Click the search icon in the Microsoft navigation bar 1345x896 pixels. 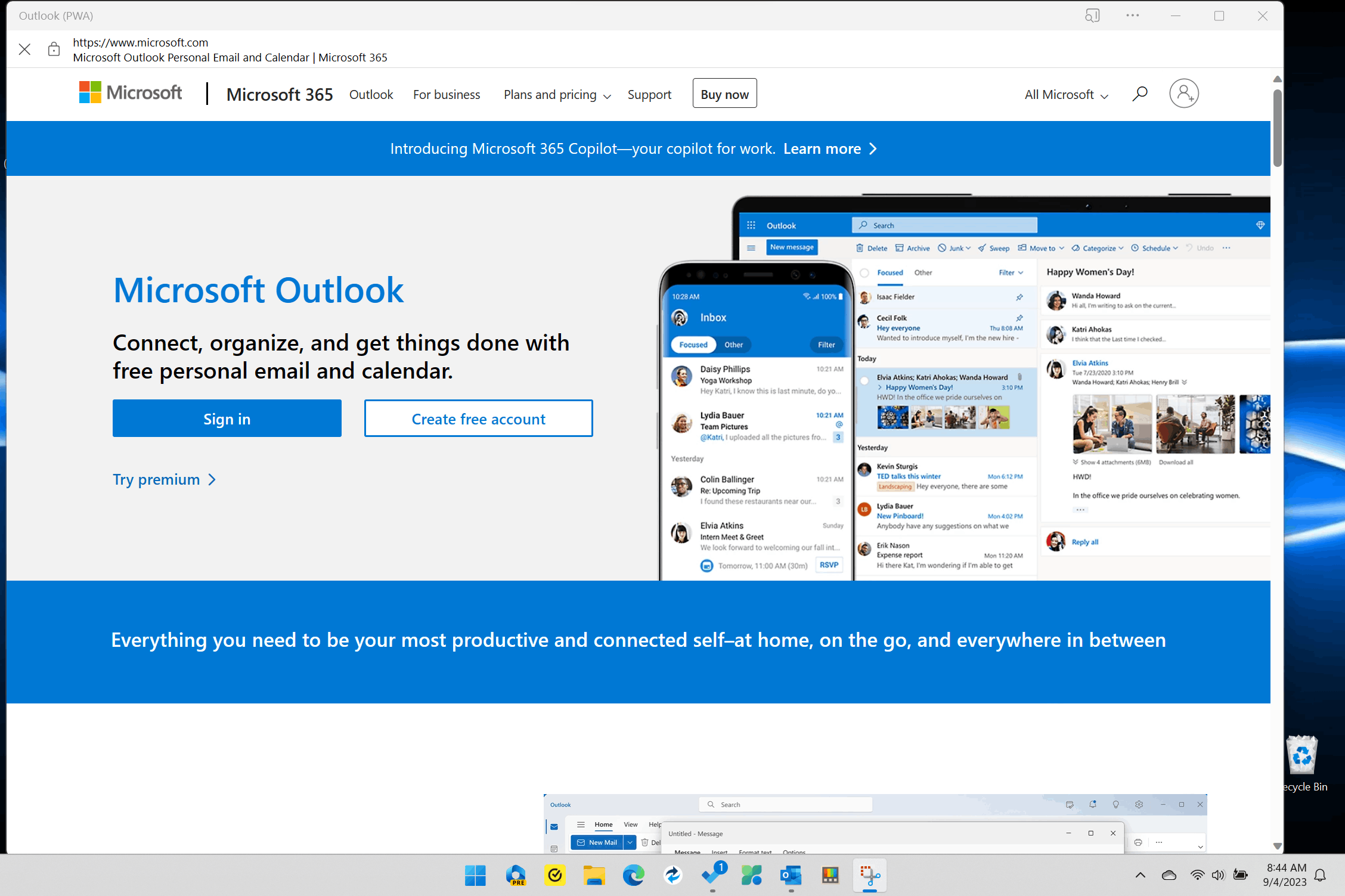[1139, 93]
